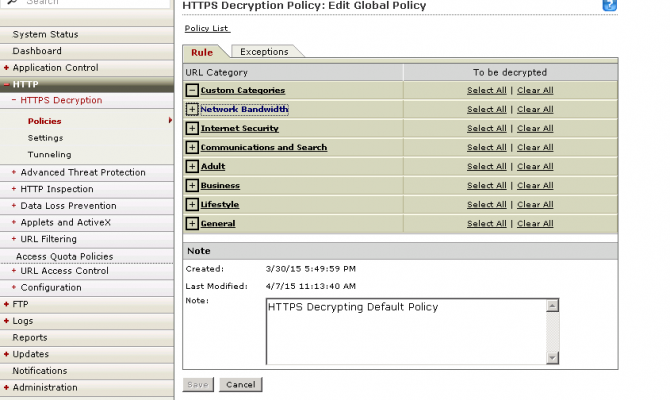
Task: Open Tunneling under HTTPS Decryption
Action: pyautogui.click(x=50, y=155)
